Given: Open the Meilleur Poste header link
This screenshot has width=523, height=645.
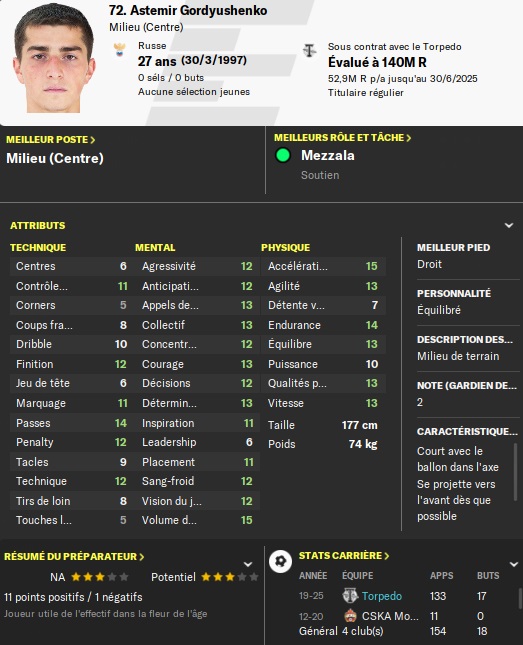Looking at the screenshot, I should [x=51, y=140].
